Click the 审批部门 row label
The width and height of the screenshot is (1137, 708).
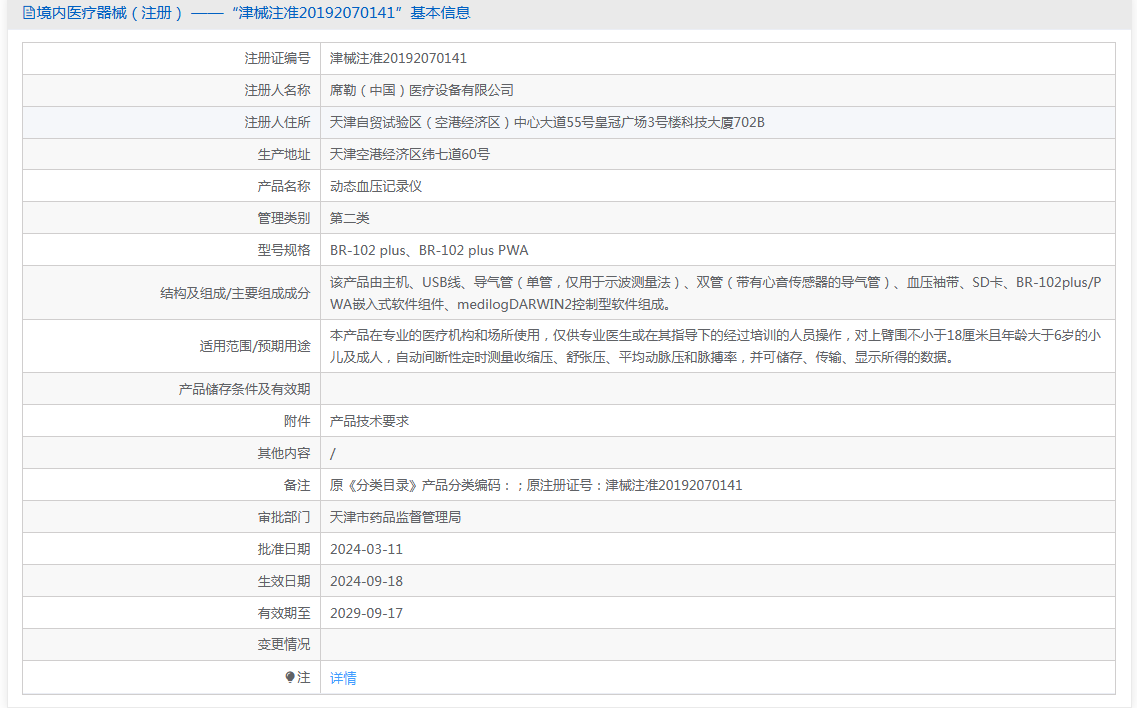pos(284,516)
